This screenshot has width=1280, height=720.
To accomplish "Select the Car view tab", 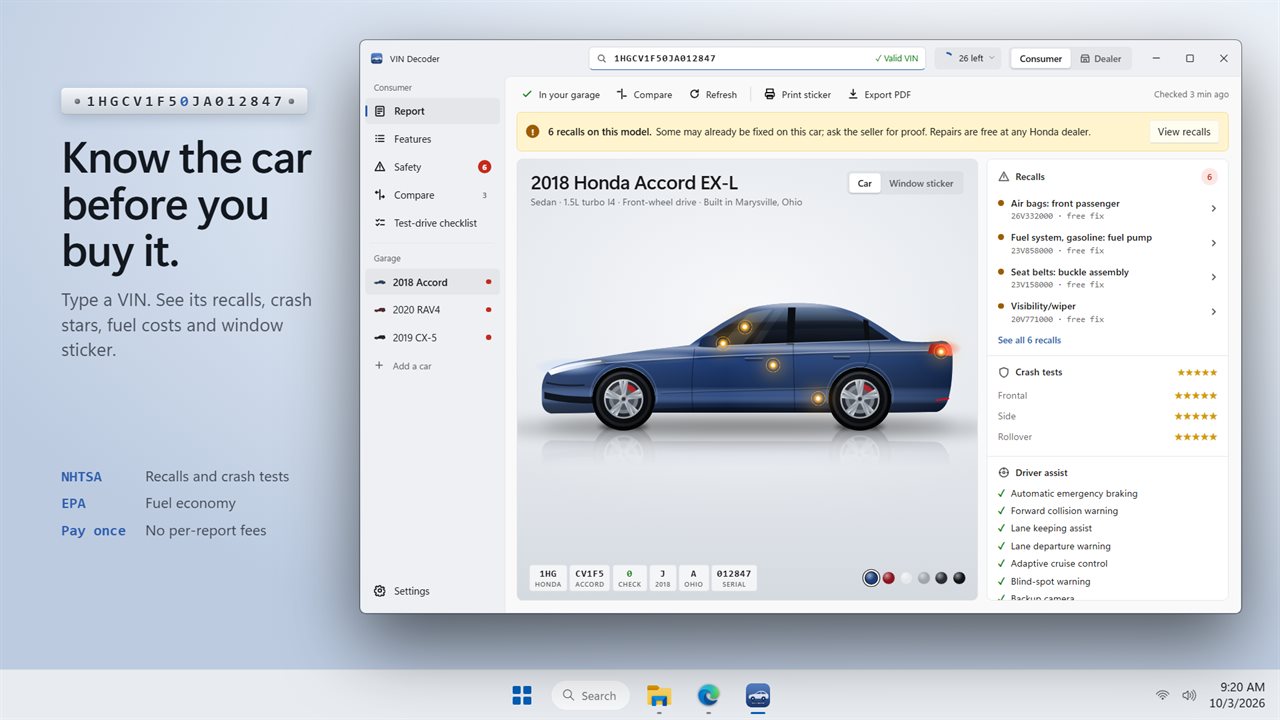I will point(865,183).
